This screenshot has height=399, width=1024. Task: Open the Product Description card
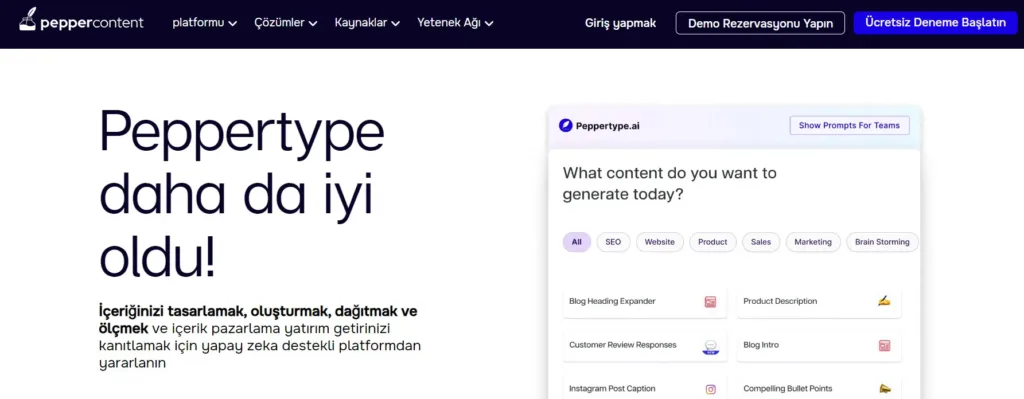(x=819, y=302)
